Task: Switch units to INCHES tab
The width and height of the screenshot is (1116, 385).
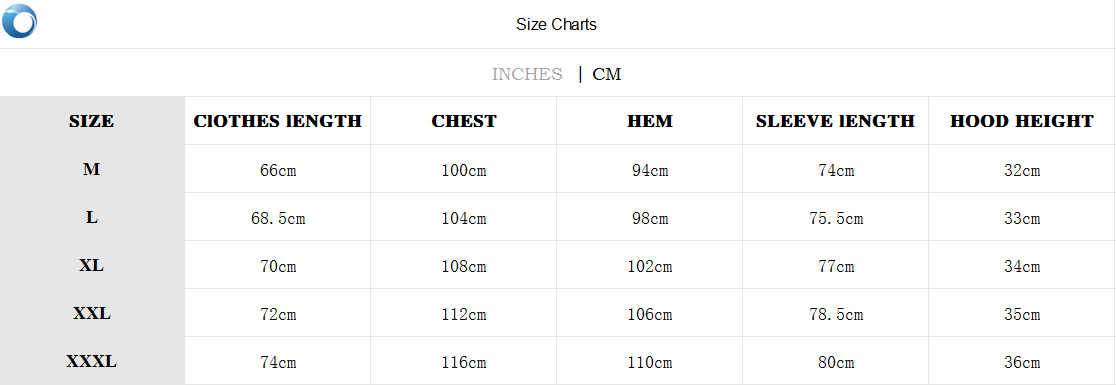Action: pyautogui.click(x=527, y=74)
